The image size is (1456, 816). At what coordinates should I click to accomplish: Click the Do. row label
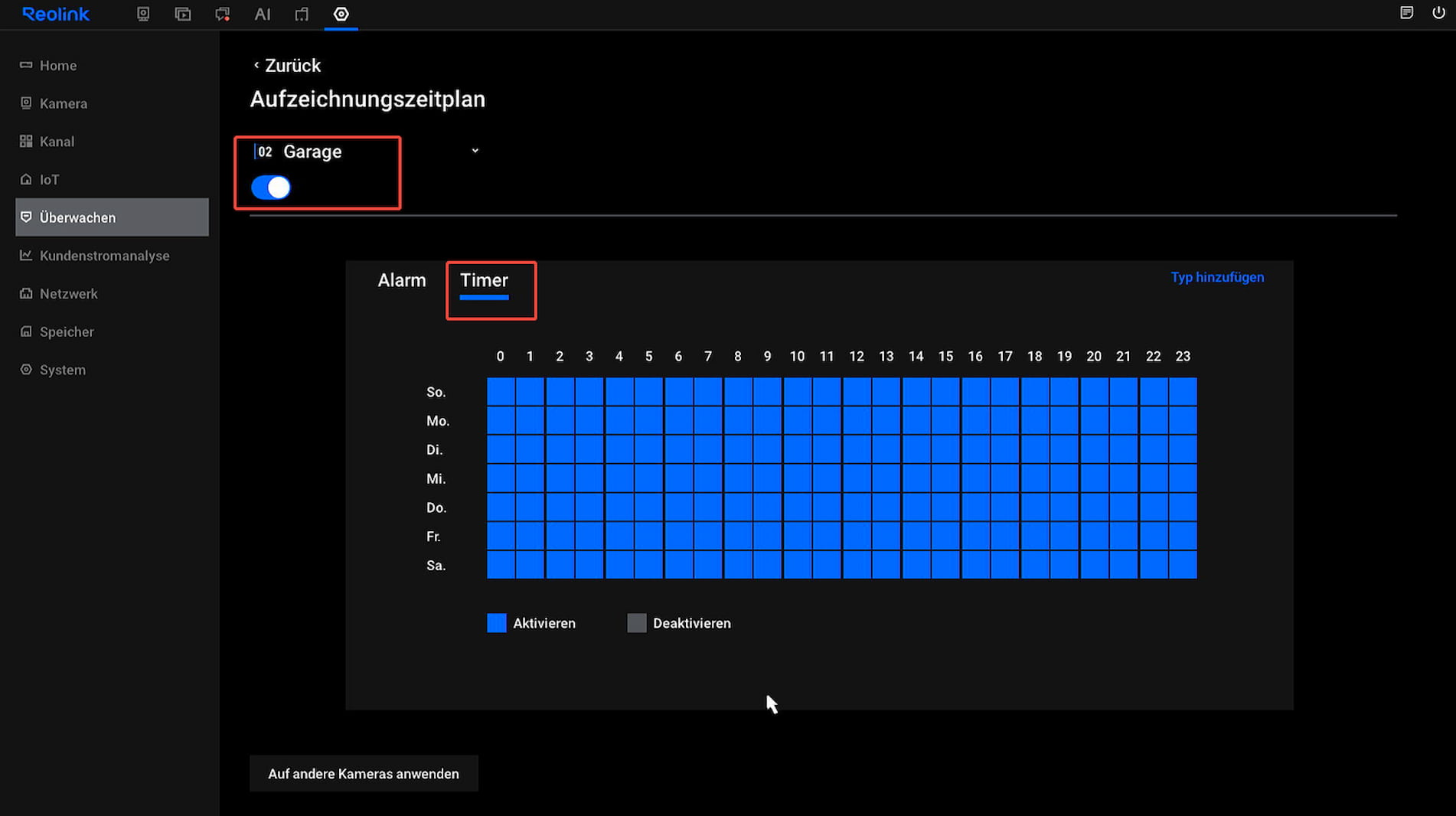coord(436,508)
